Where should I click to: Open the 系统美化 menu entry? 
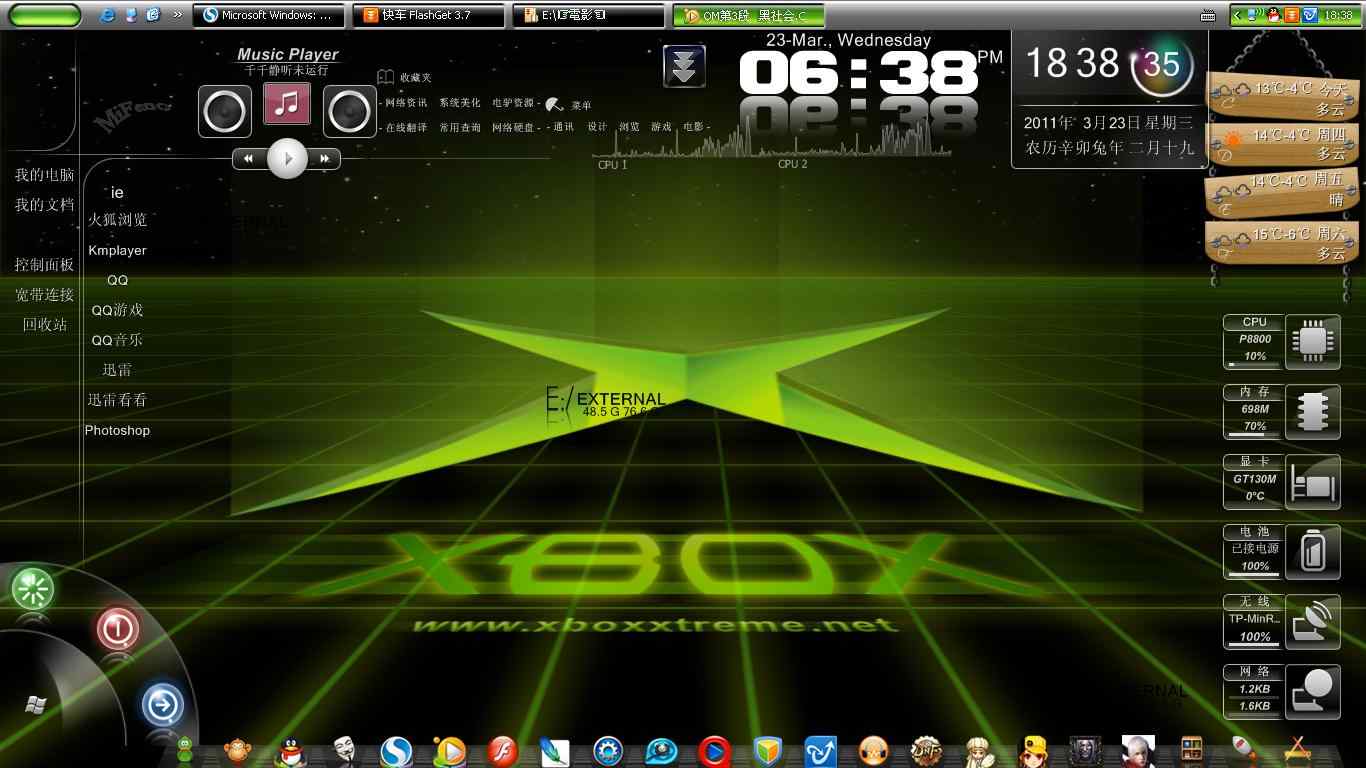(x=460, y=103)
